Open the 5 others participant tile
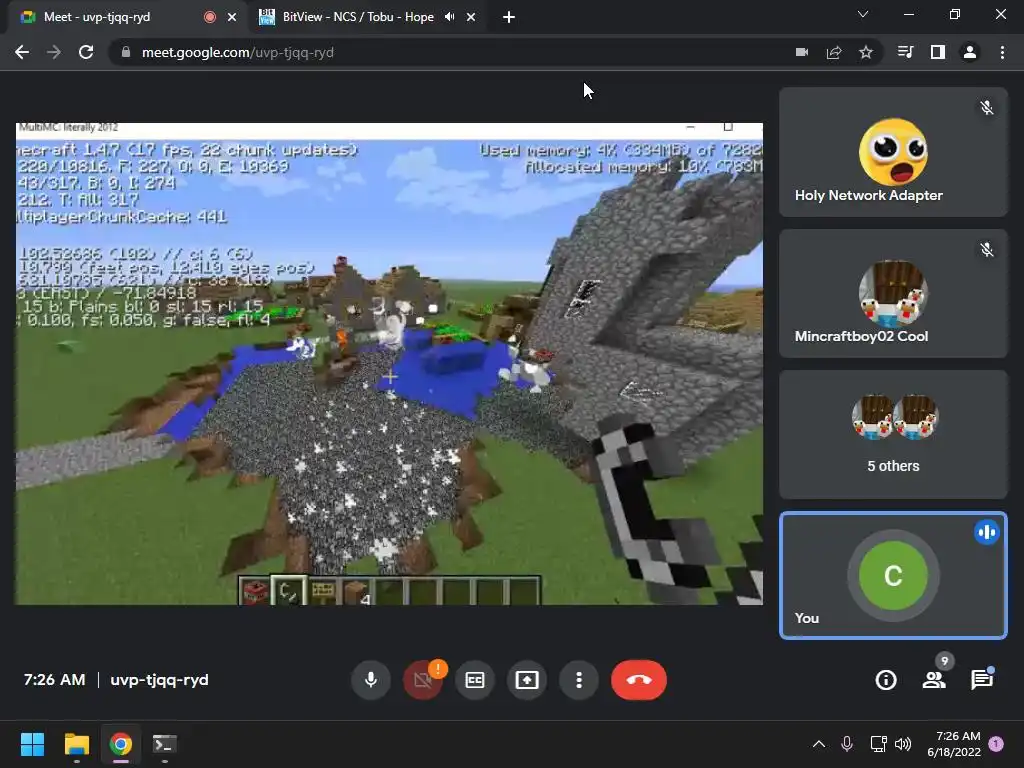 point(893,434)
